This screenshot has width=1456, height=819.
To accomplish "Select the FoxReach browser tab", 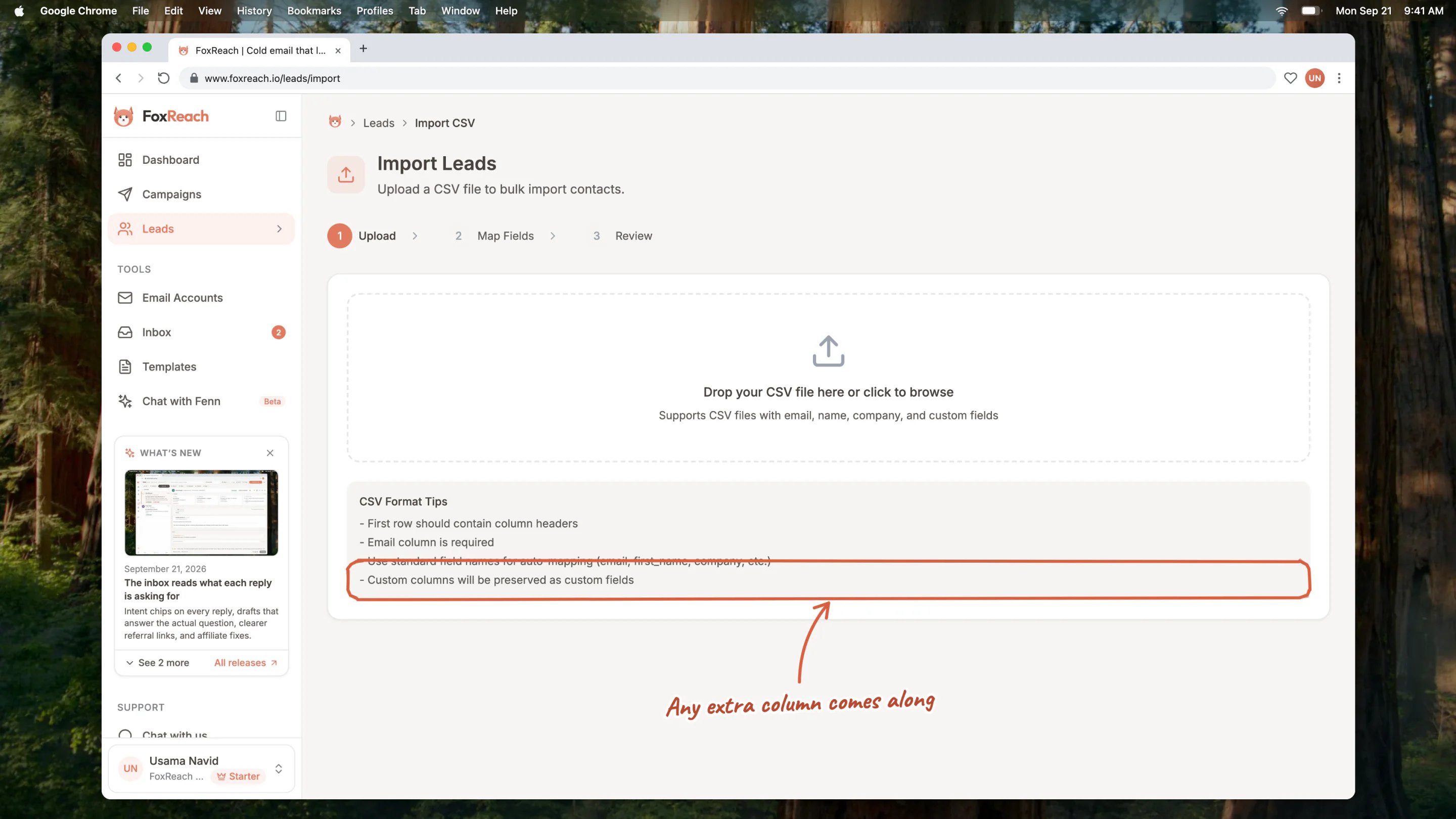I will point(259,51).
